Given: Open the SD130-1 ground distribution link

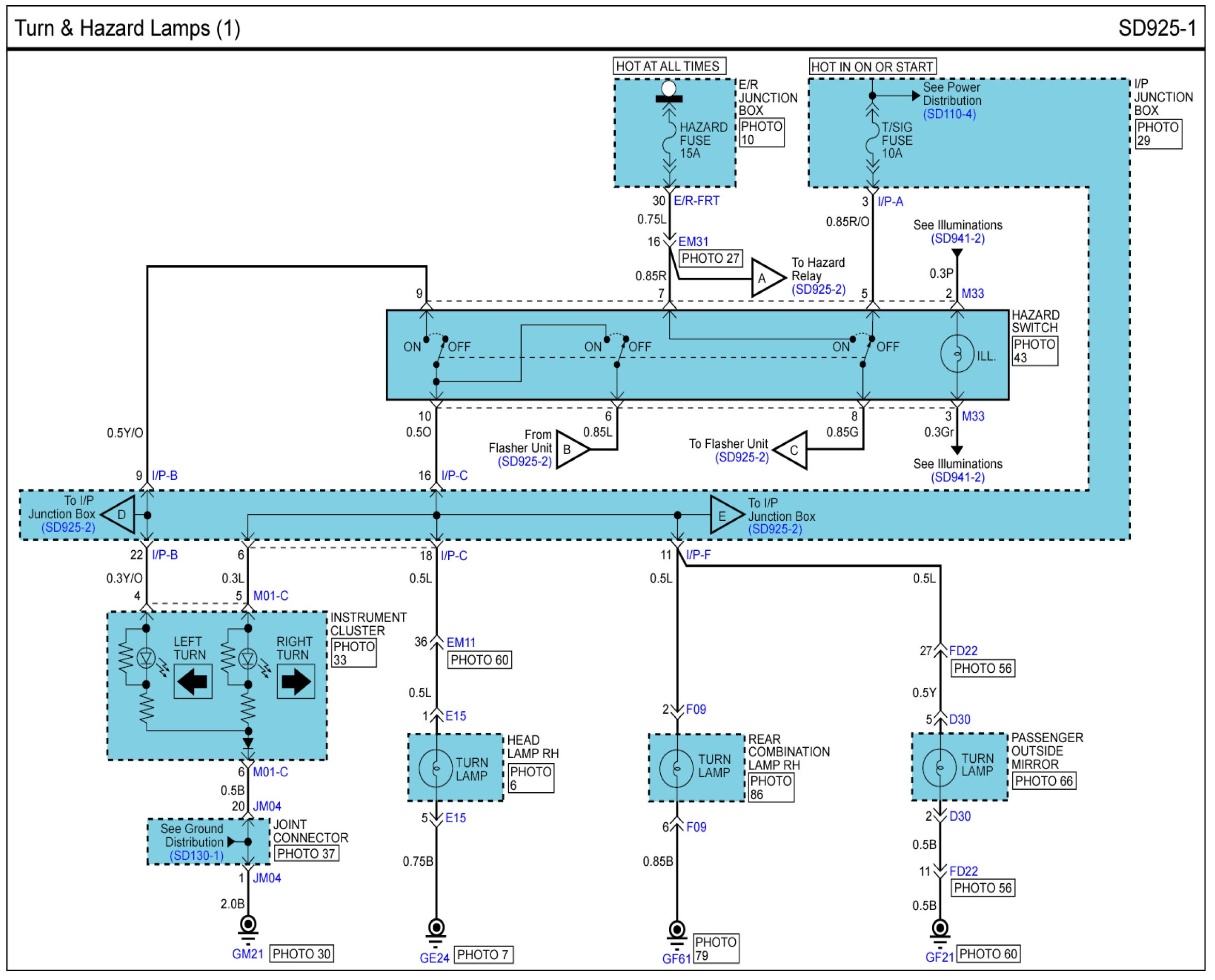Looking at the screenshot, I should click(x=196, y=856).
